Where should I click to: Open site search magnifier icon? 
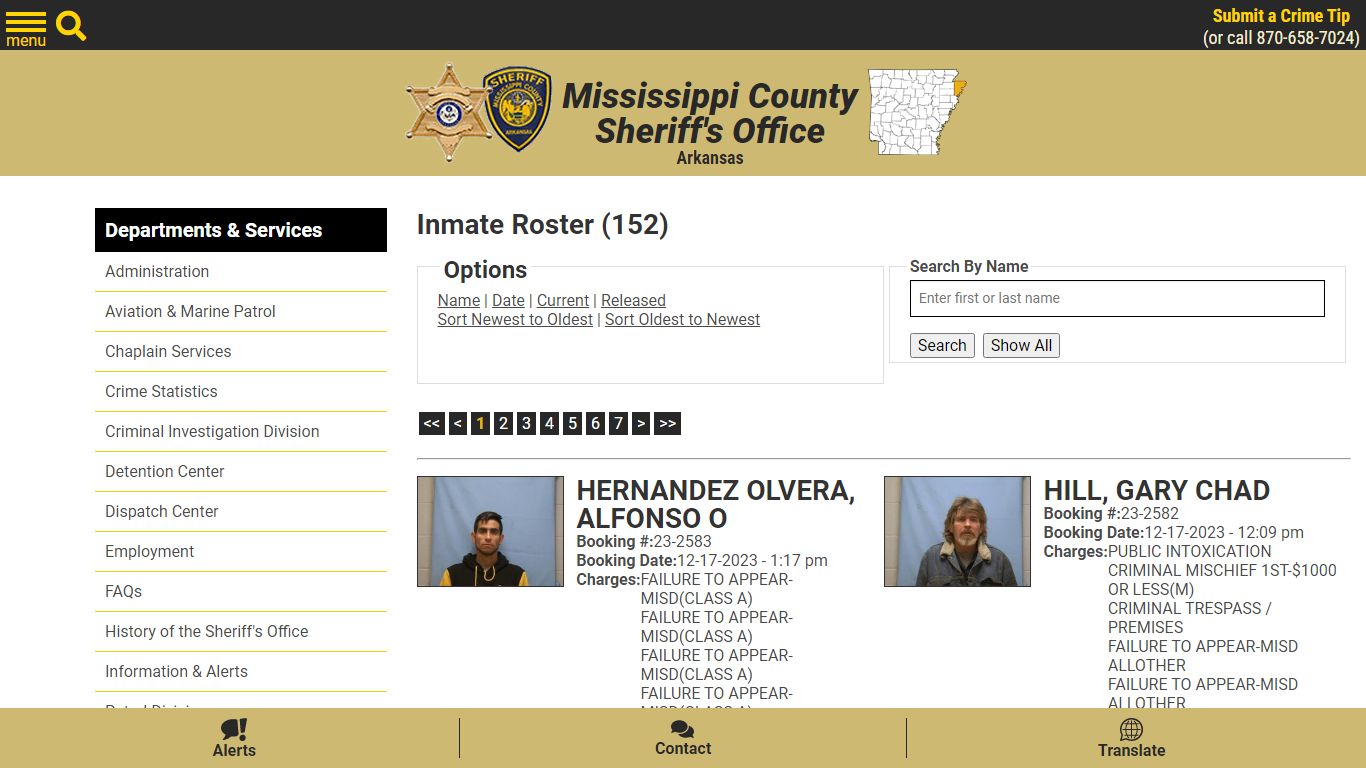(71, 25)
